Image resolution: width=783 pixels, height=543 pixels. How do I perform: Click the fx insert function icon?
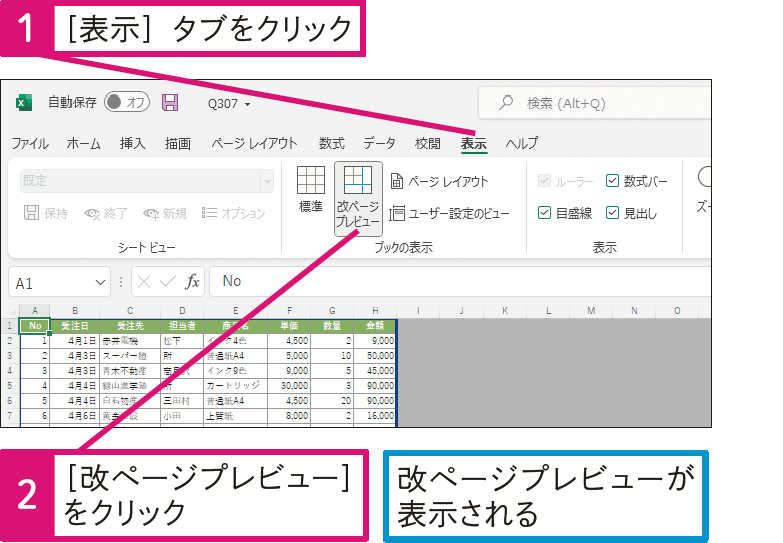[192, 282]
